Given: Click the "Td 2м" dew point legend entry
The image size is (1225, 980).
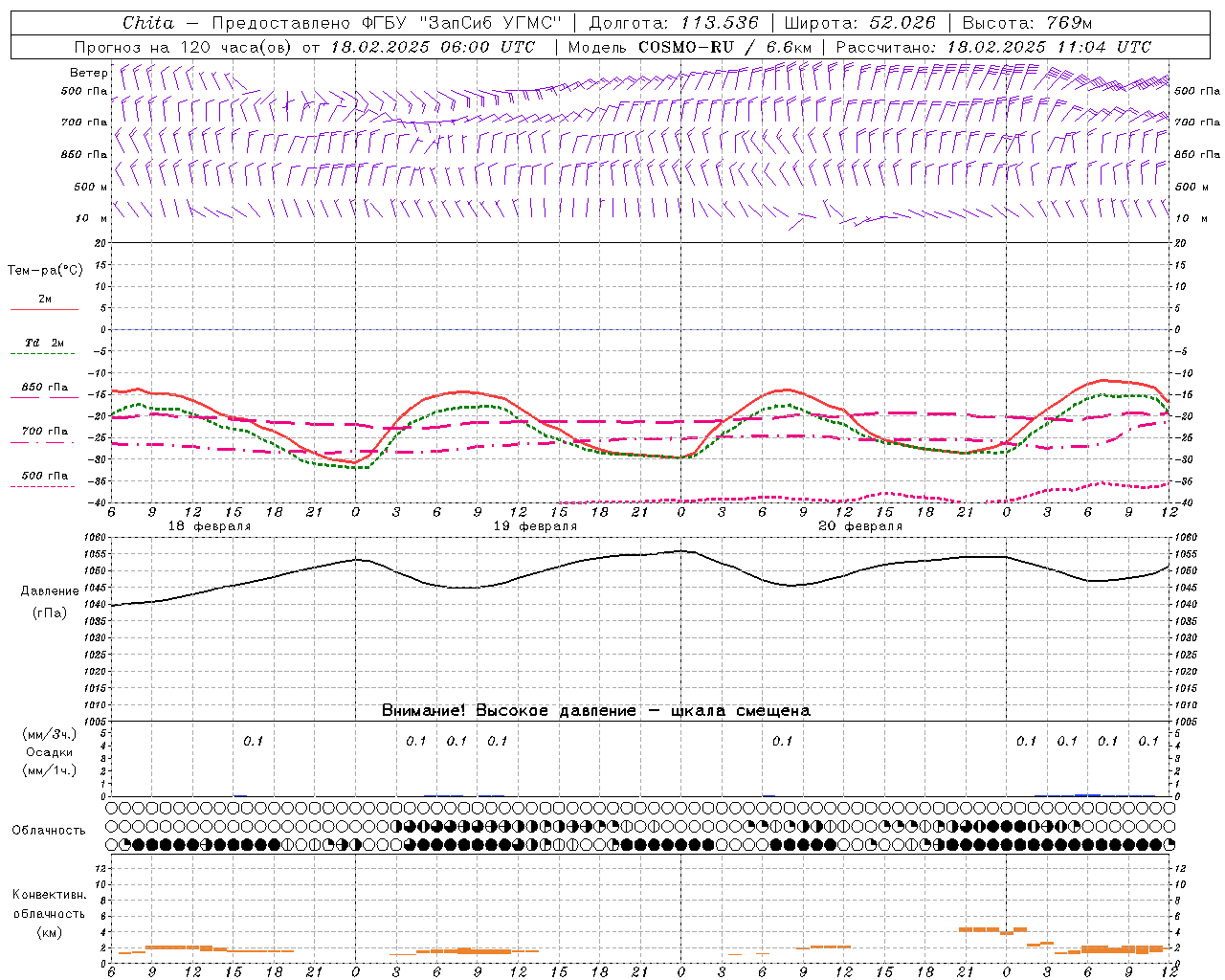Looking at the screenshot, I should pos(44,343).
